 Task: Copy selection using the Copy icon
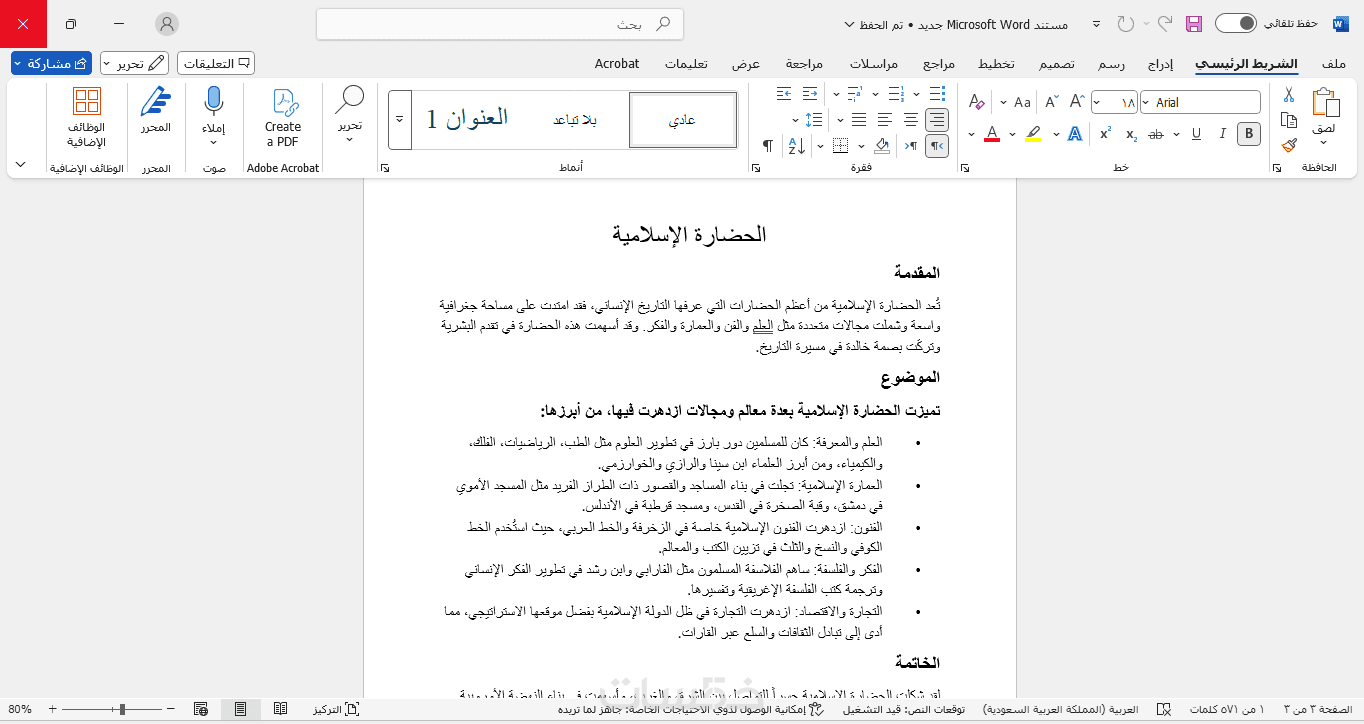click(1289, 120)
